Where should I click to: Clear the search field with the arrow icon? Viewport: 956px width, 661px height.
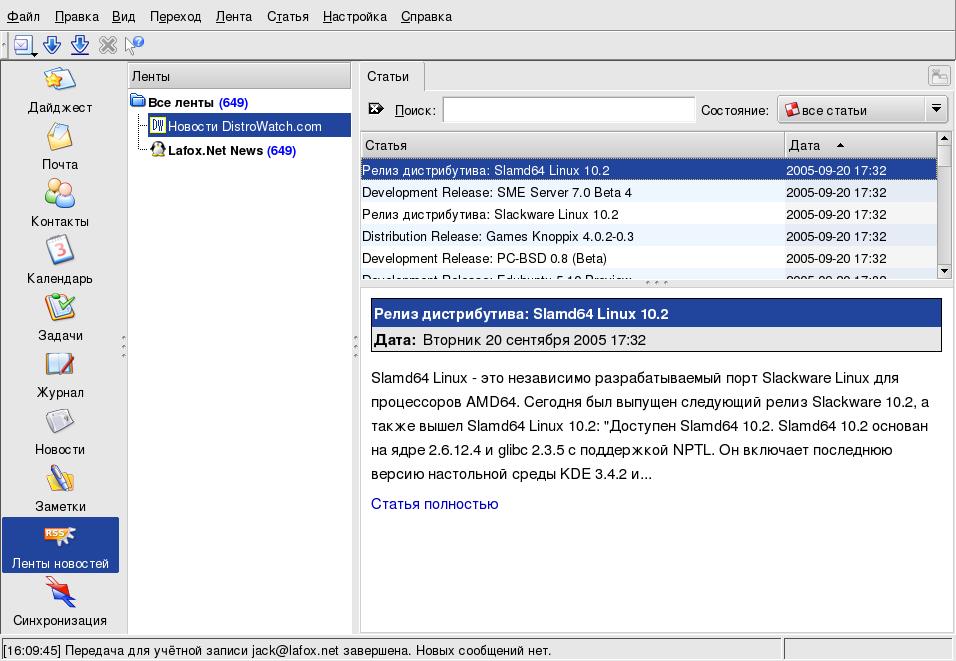(x=376, y=109)
